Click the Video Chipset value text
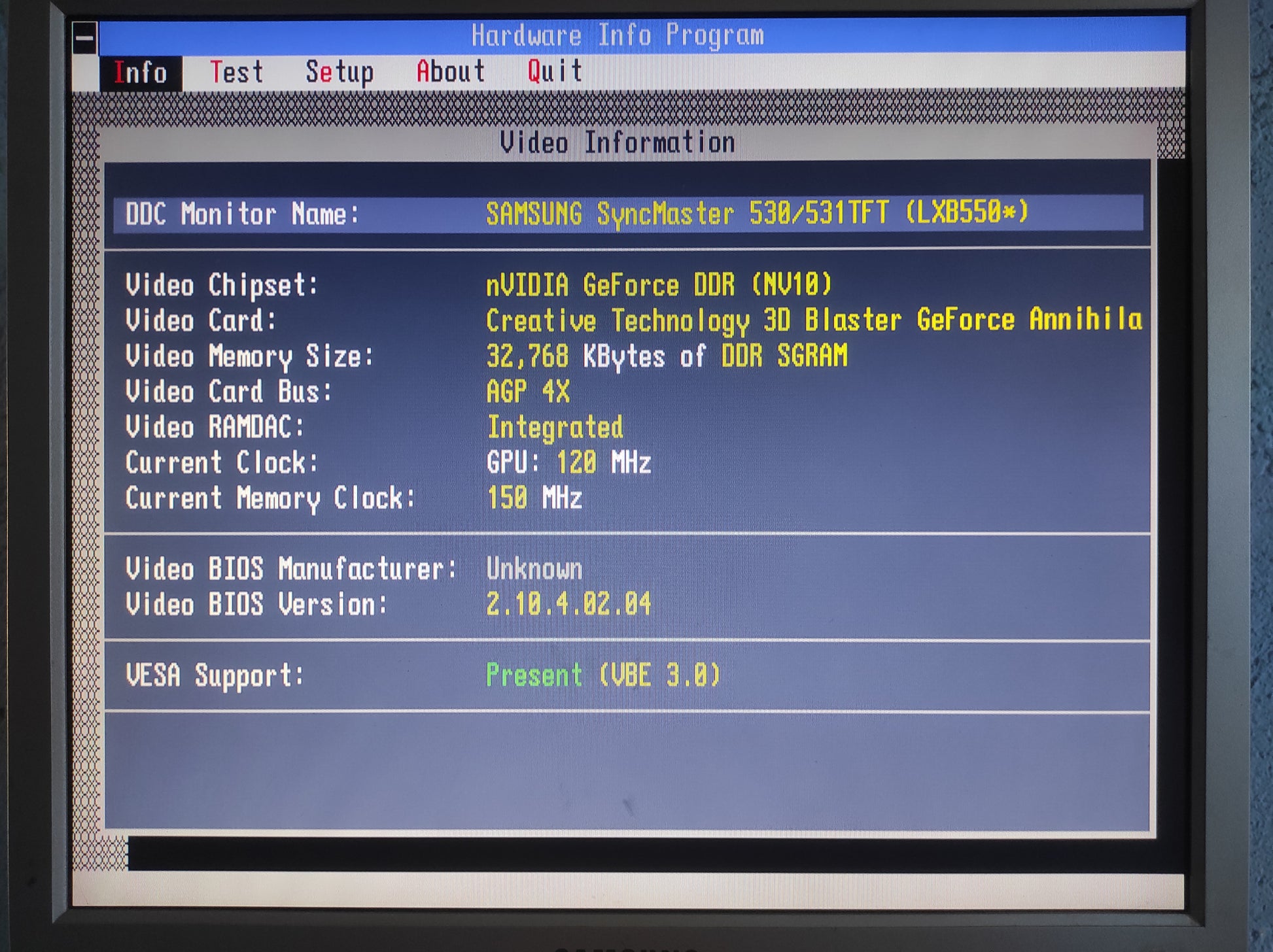The width and height of the screenshot is (1273, 952). click(x=658, y=285)
